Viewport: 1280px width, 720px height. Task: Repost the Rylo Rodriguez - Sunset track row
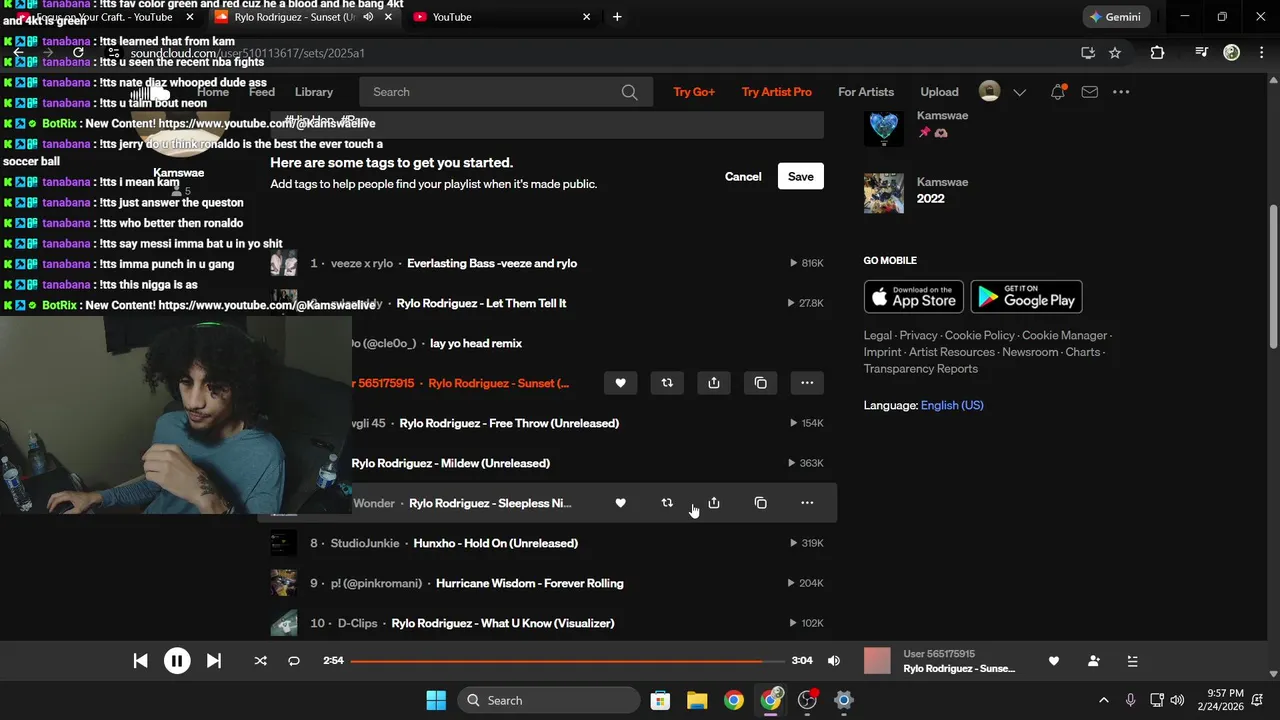tap(667, 383)
